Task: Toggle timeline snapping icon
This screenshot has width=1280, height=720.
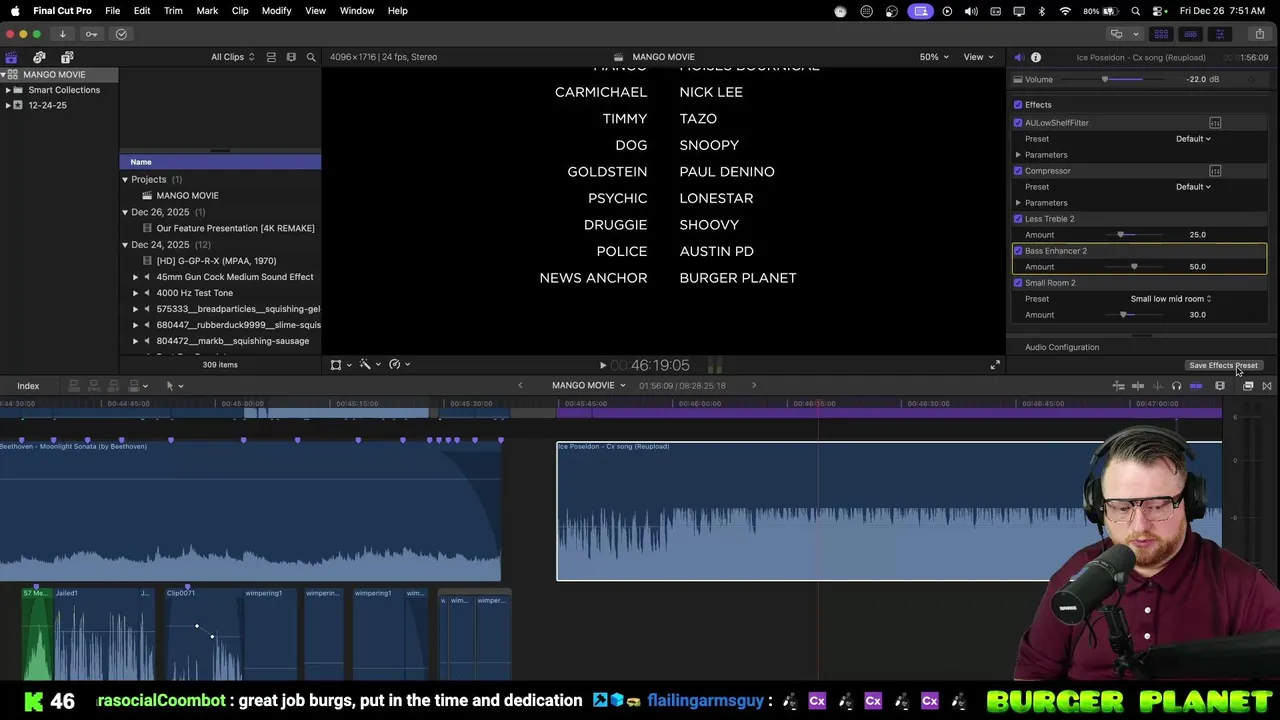Action: pos(1196,386)
